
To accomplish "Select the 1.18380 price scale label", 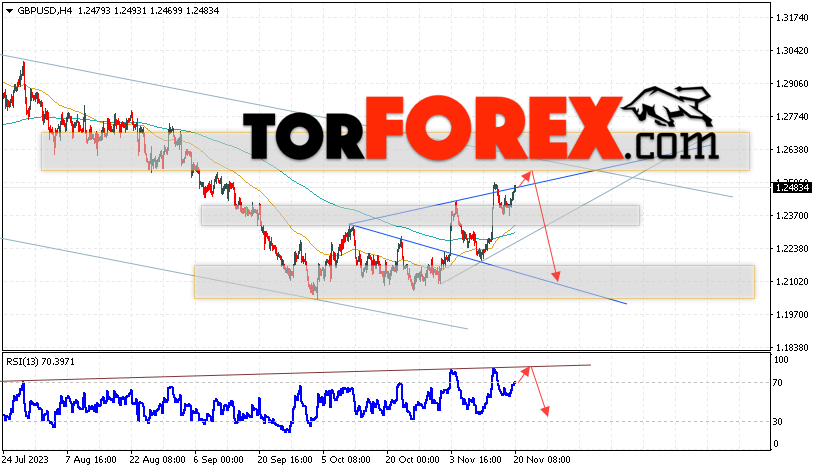I will pos(792,347).
